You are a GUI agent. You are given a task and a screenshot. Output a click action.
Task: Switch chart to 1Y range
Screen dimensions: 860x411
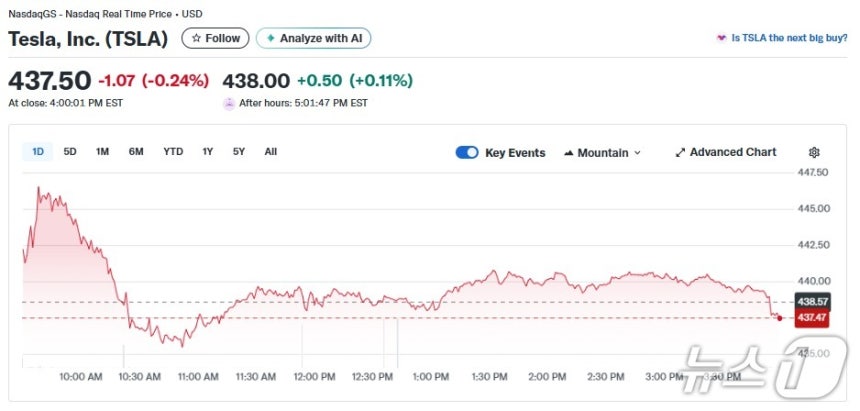pos(208,152)
